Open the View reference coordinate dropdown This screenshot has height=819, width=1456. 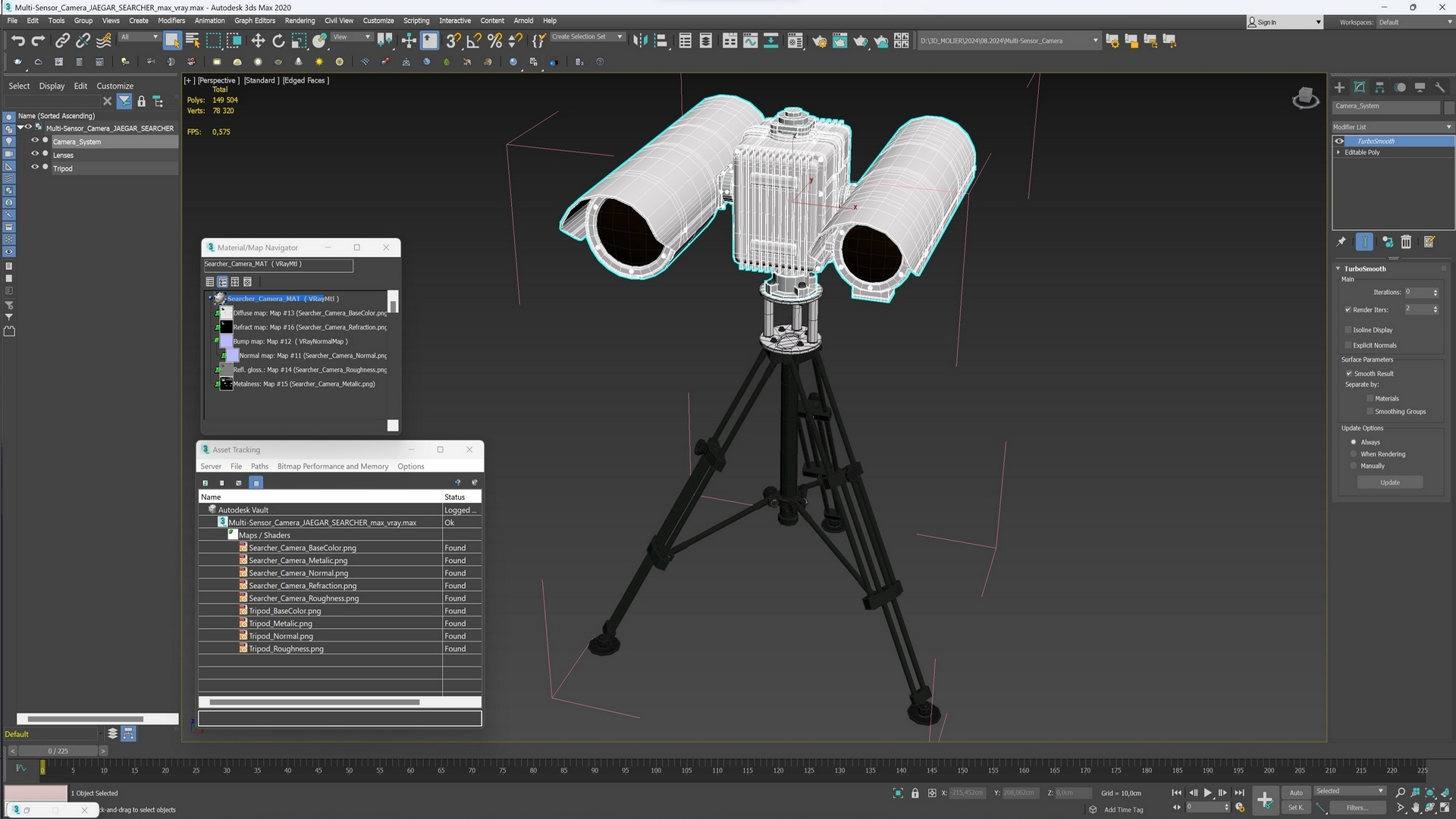[x=352, y=36]
